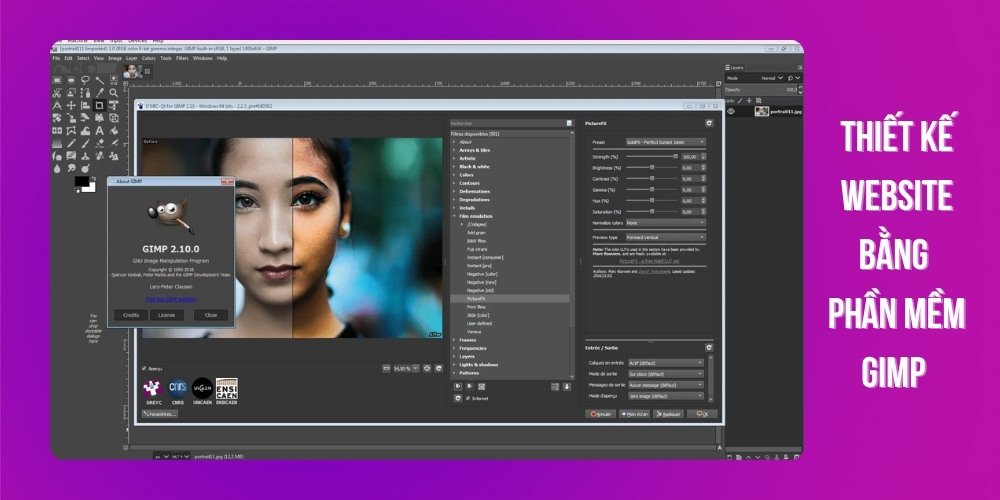Click the Paramètres... button

[x=159, y=414]
